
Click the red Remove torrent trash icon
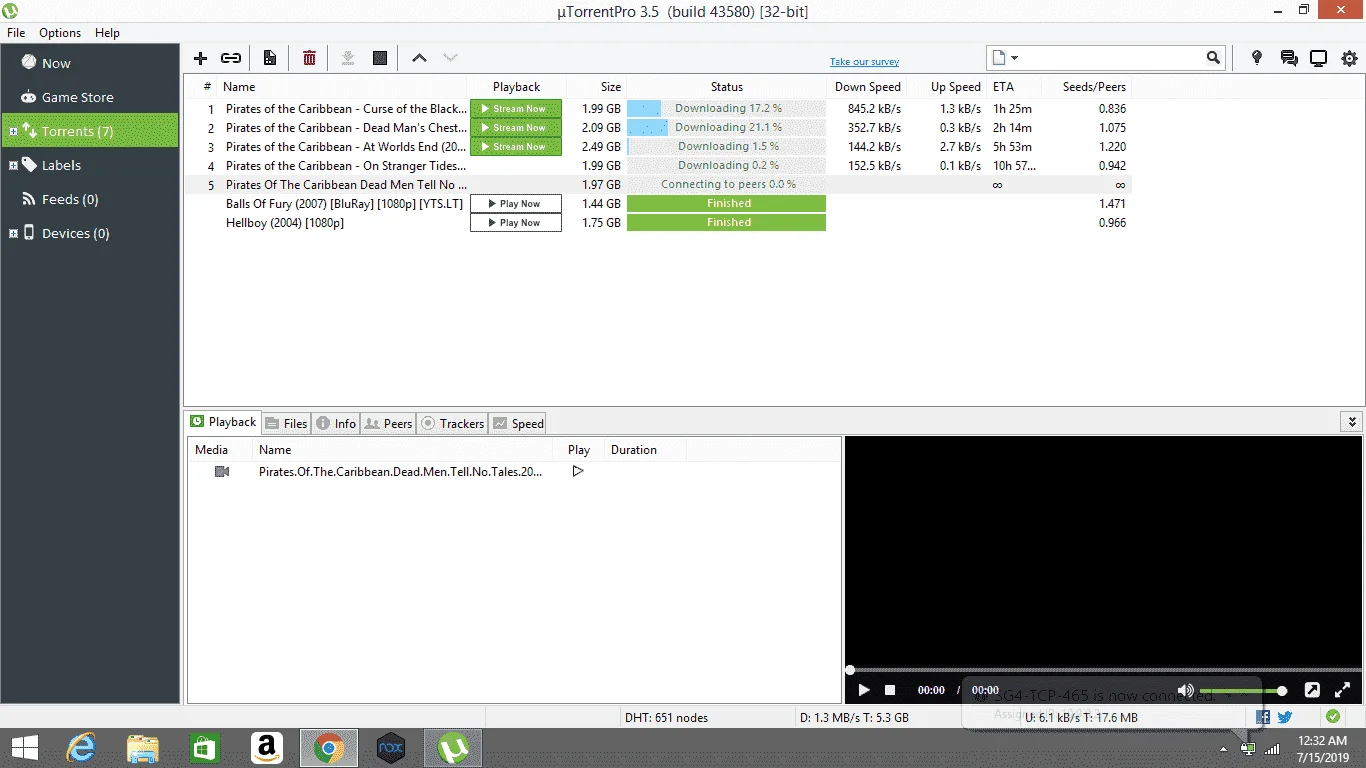[x=309, y=58]
